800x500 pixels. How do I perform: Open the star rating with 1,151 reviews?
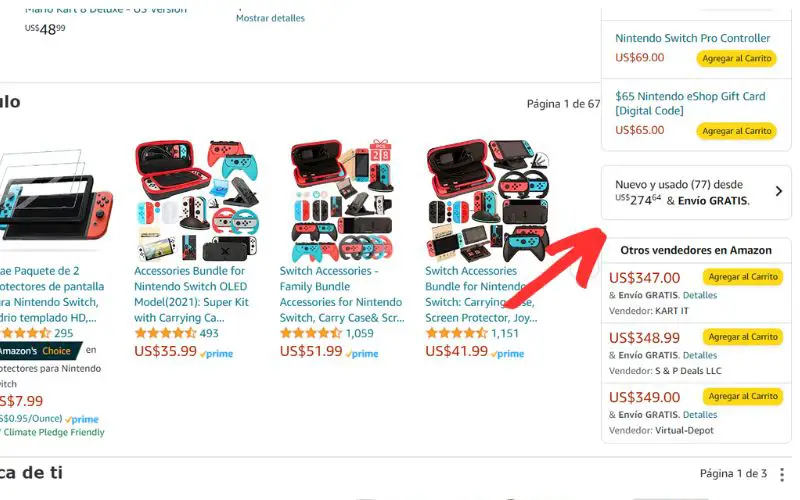[x=456, y=333]
